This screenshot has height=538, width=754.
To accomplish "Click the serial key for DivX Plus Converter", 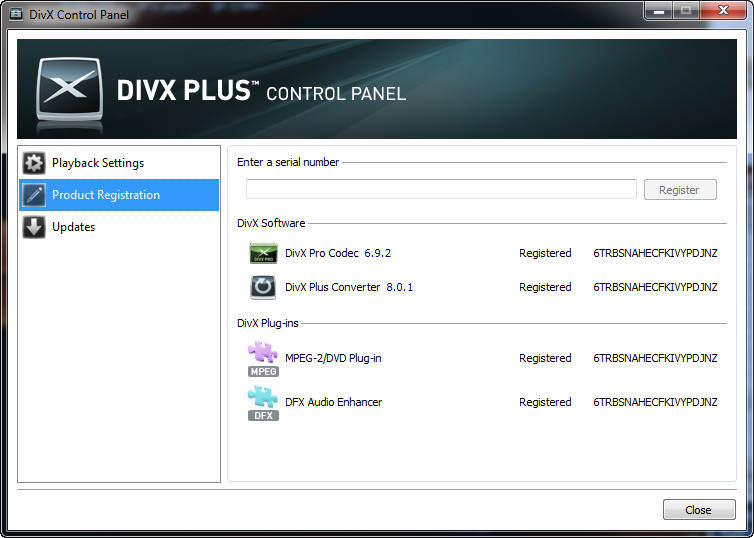I will click(x=655, y=287).
